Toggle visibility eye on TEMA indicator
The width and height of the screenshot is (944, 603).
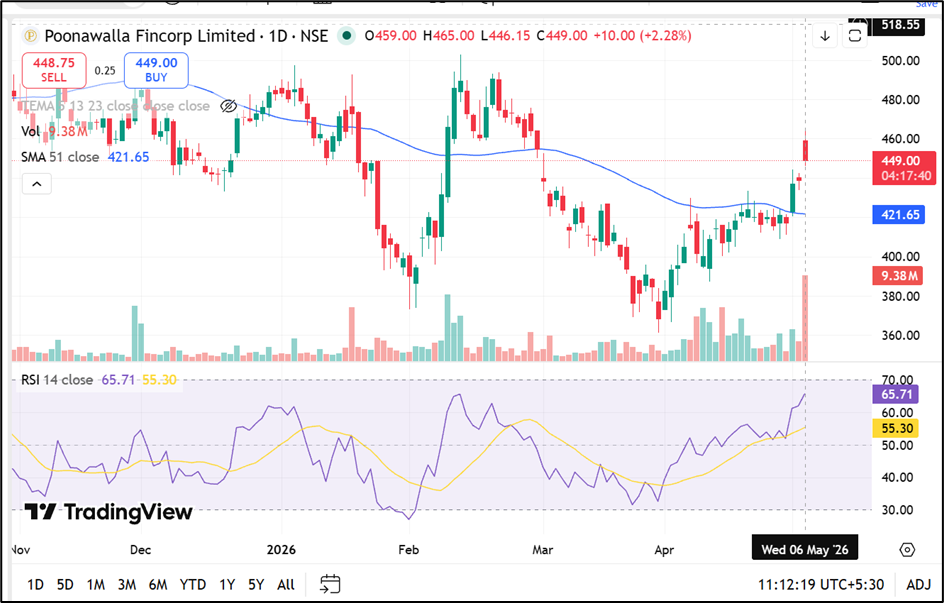228,107
